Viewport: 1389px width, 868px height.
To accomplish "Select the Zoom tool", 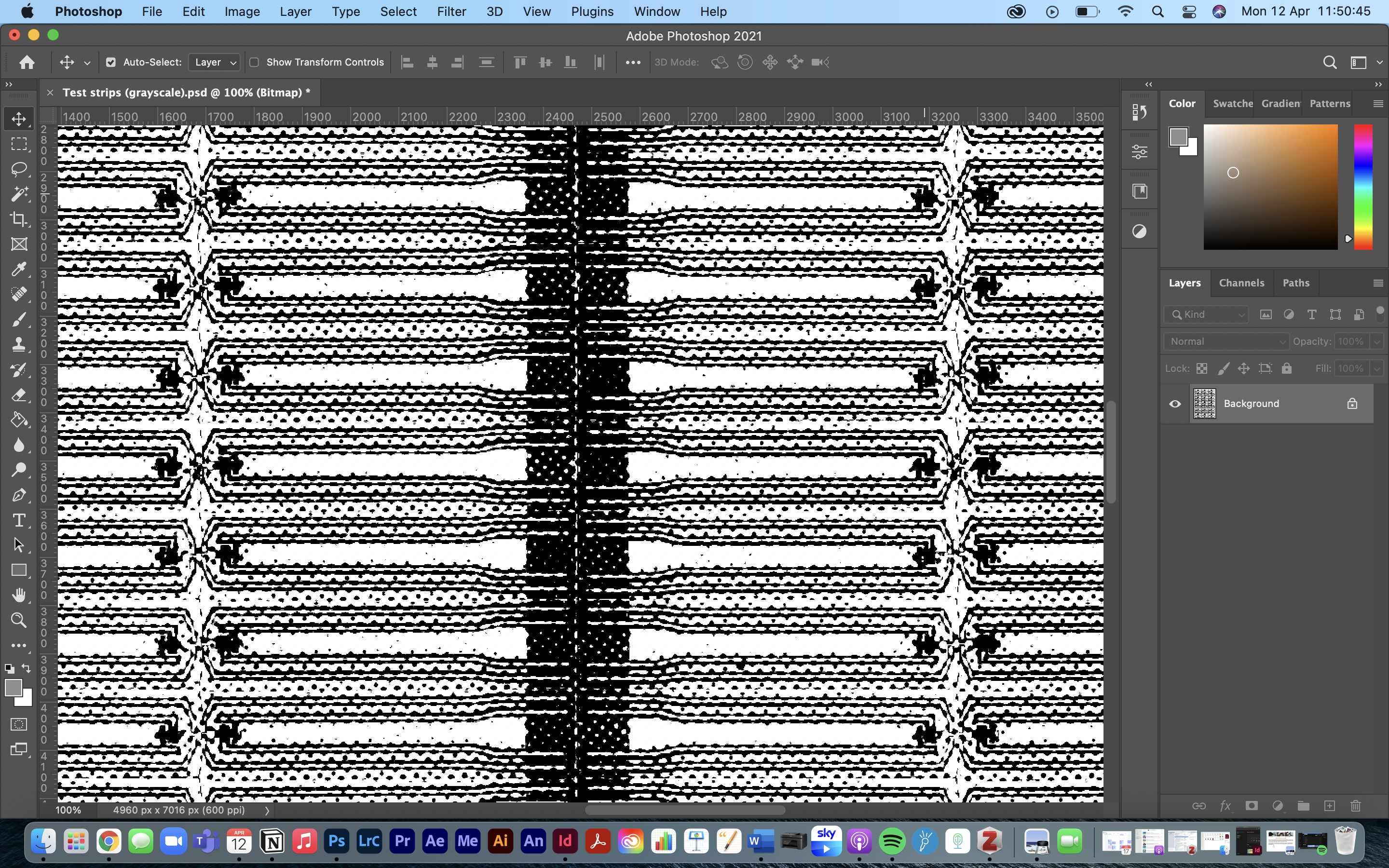I will [x=19, y=620].
